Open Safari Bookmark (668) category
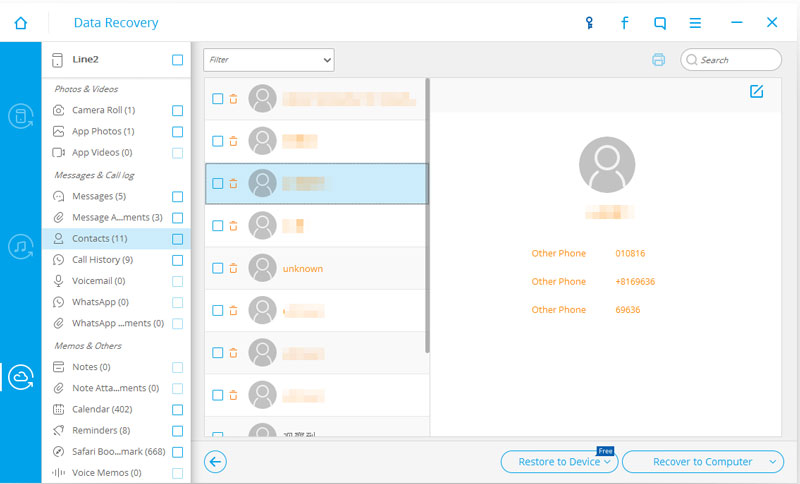 119,452
